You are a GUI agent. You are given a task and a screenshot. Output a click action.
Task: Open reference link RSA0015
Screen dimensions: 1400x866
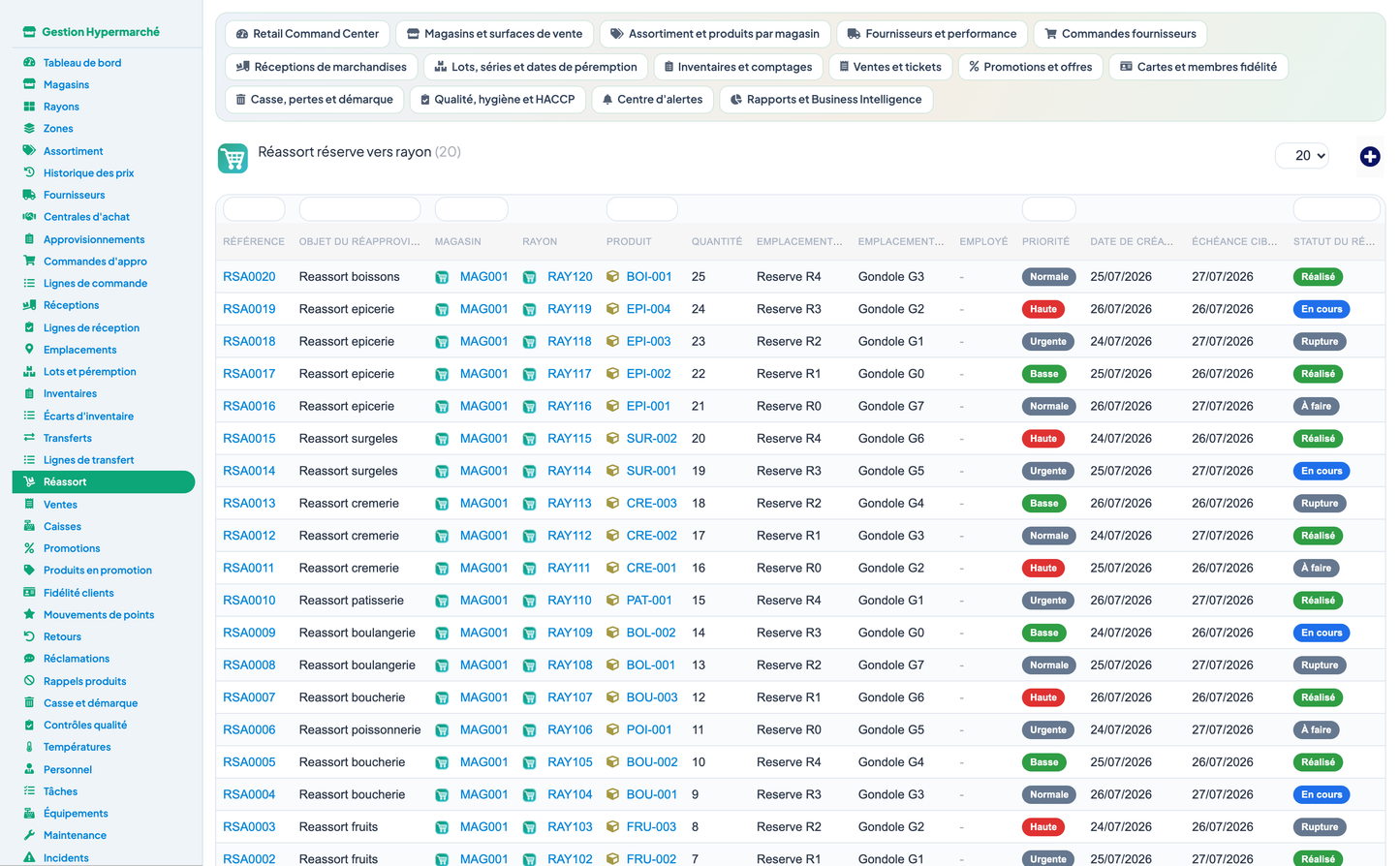pyautogui.click(x=249, y=439)
